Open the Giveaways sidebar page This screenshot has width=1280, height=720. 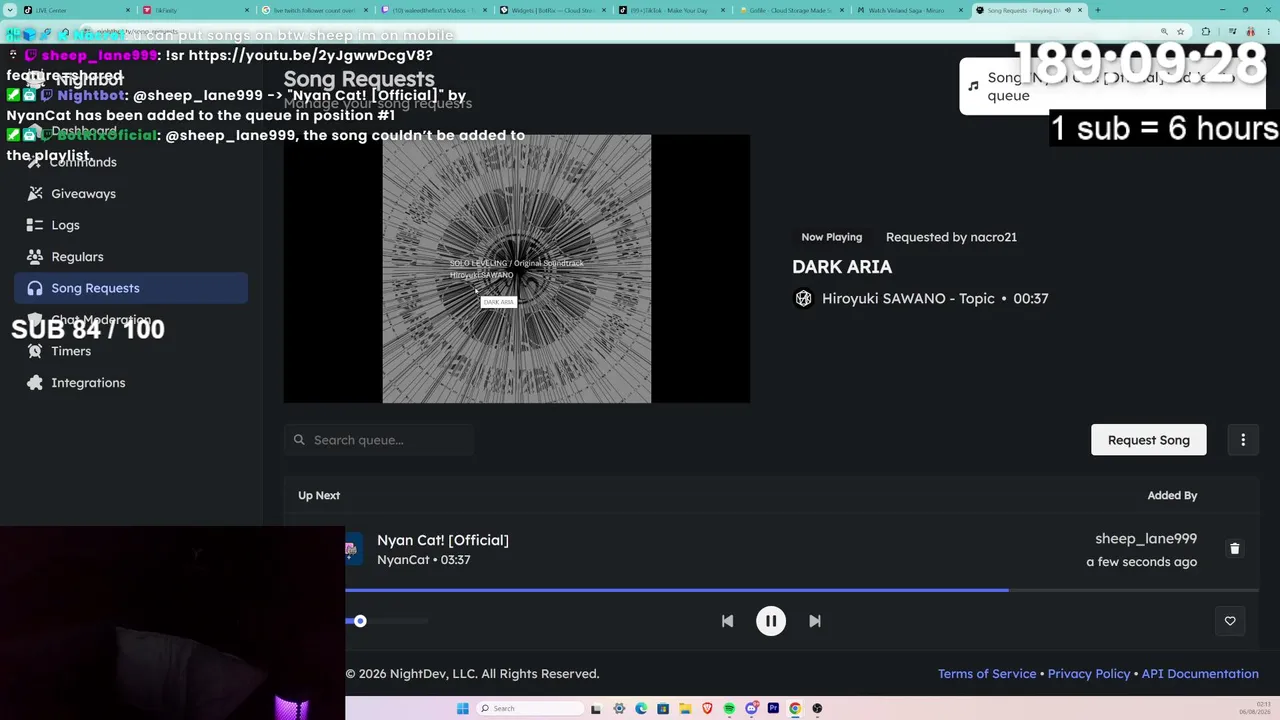[x=131, y=193]
